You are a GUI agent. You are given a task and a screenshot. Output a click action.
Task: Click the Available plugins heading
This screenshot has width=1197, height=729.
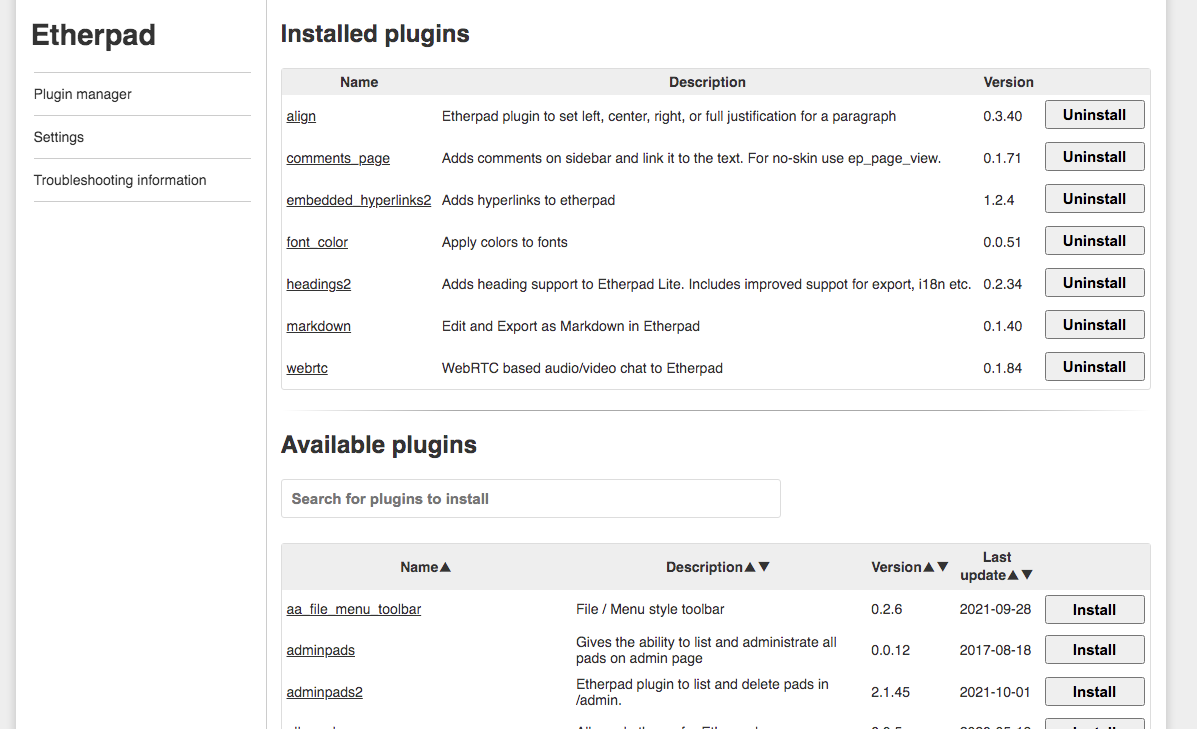[379, 444]
